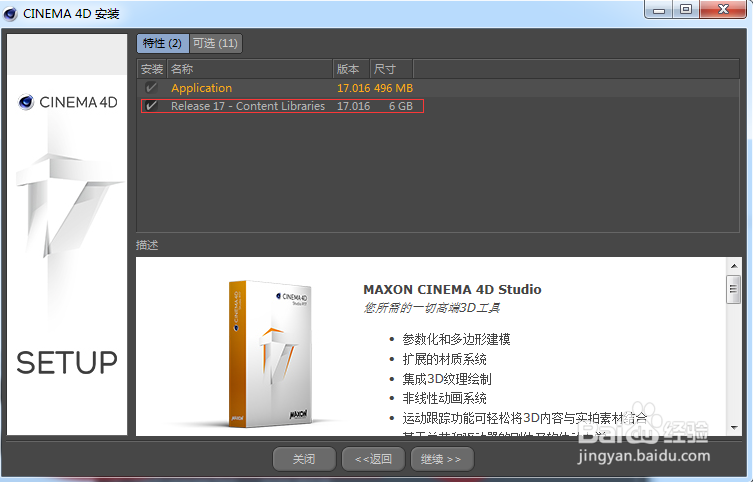753x482 pixels.
Task: Proceed with the 继续 >> button
Action: click(442, 459)
